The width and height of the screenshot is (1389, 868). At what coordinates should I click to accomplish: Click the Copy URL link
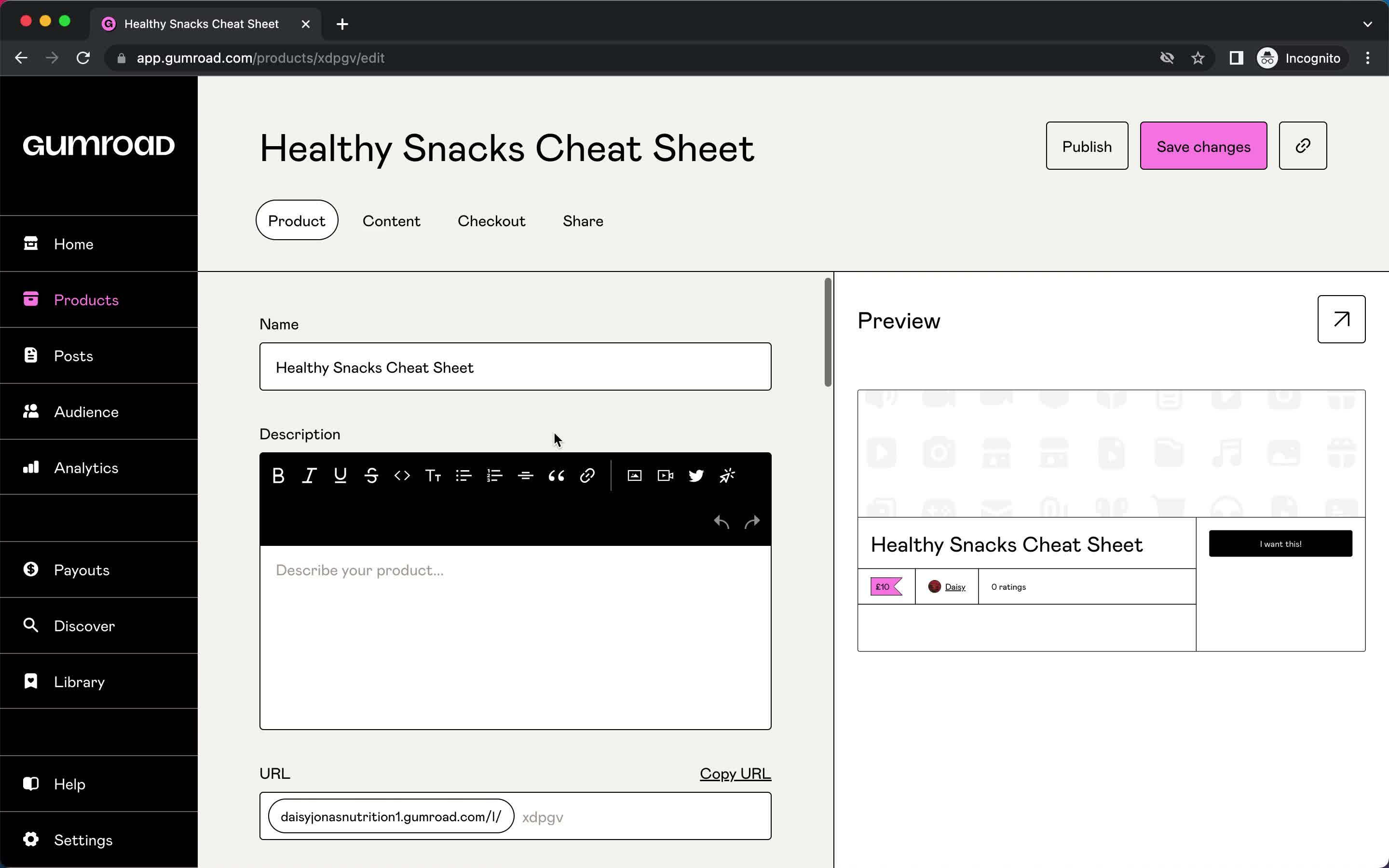pos(735,773)
